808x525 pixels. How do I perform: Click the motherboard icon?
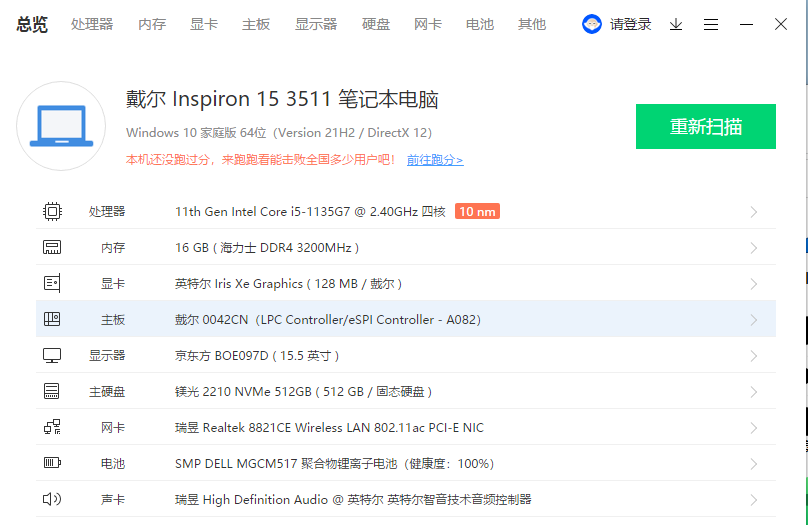pyautogui.click(x=52, y=319)
